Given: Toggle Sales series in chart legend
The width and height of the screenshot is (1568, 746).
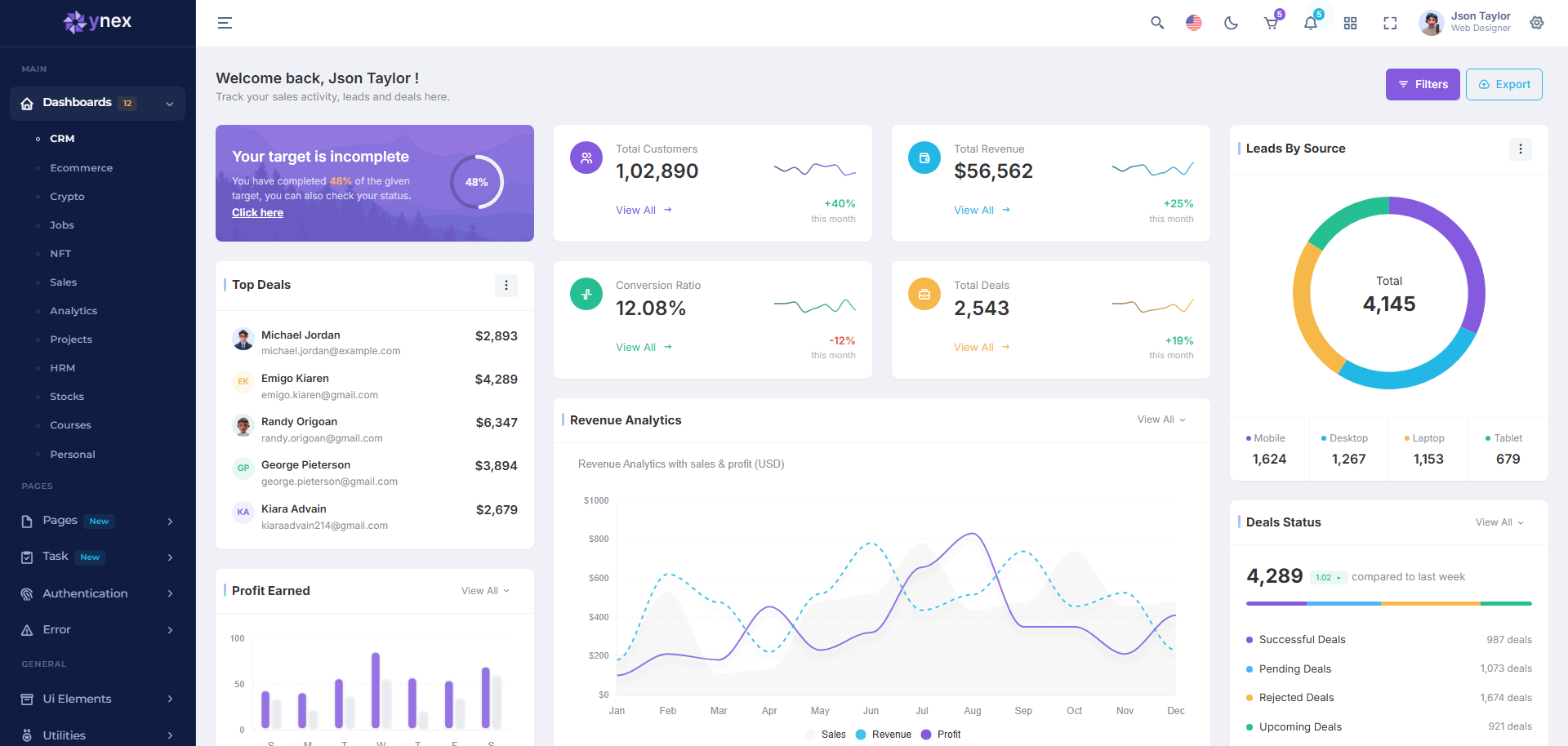Looking at the screenshot, I should (x=826, y=735).
